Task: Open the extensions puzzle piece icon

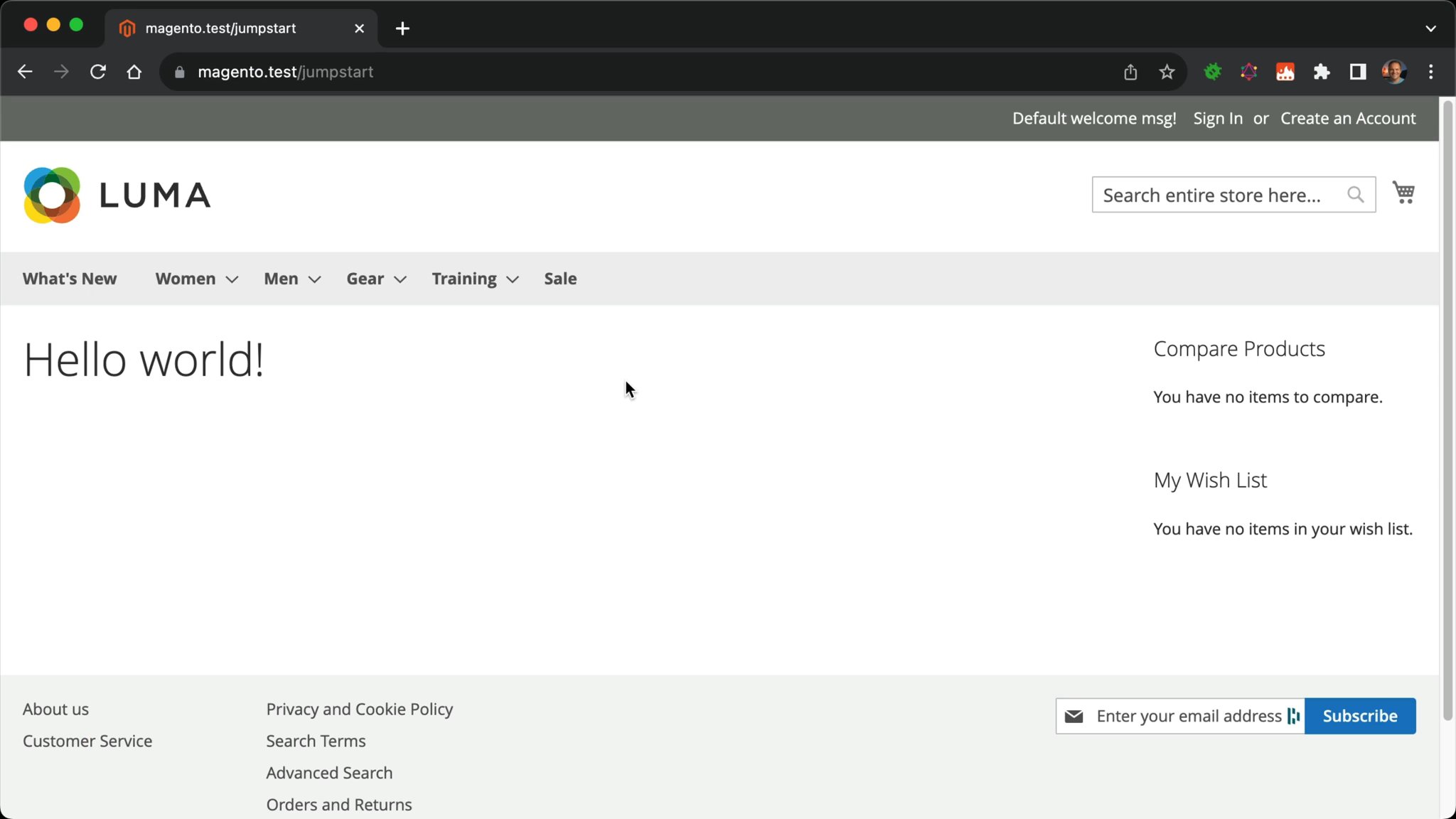Action: coord(1322,71)
